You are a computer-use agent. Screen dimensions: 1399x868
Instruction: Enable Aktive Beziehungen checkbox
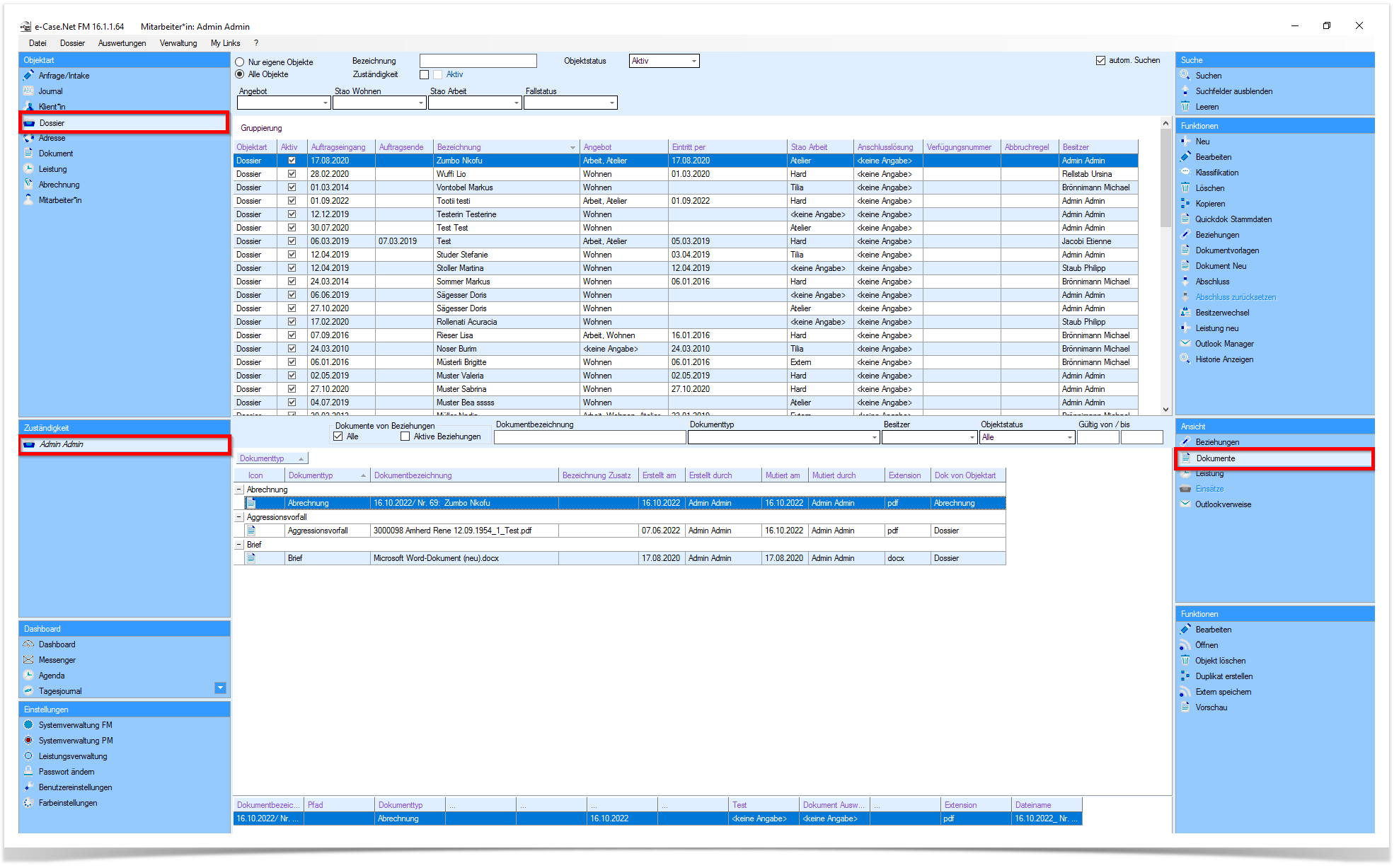[405, 436]
